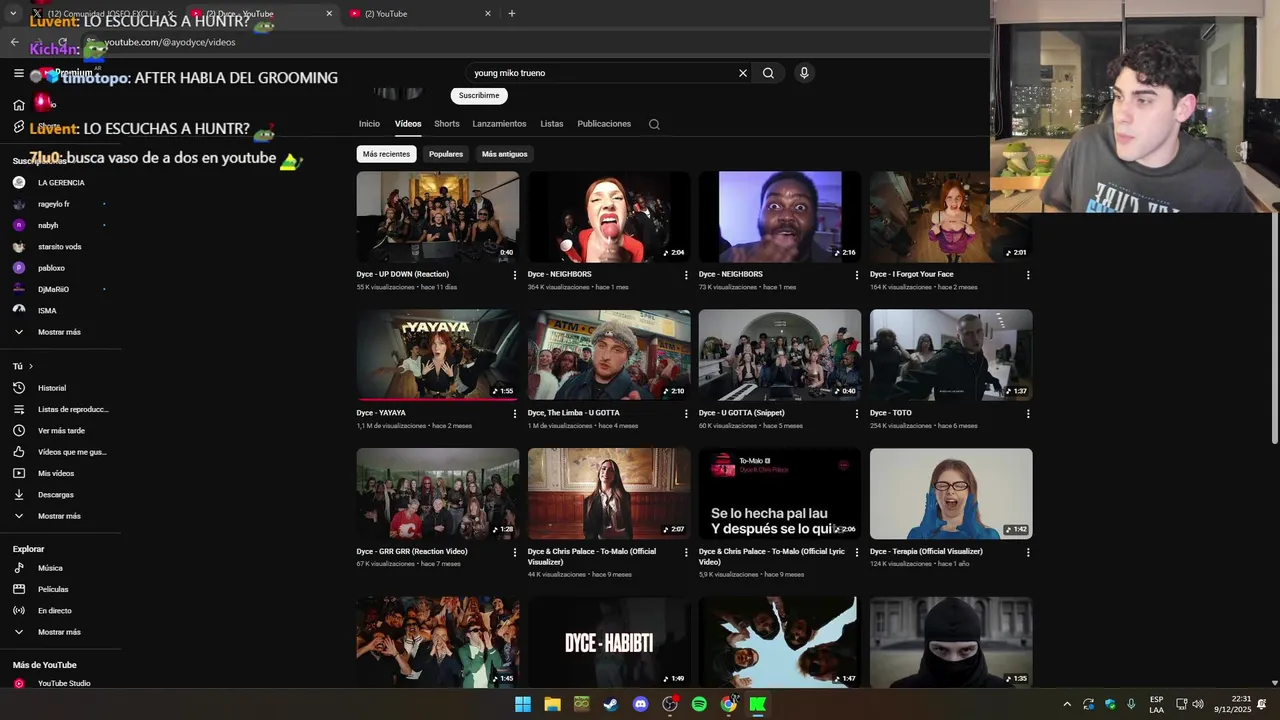Image resolution: width=1280 pixels, height=720 pixels.
Task: Play DYCE - HABIBTI video thumbnail
Action: point(609,642)
